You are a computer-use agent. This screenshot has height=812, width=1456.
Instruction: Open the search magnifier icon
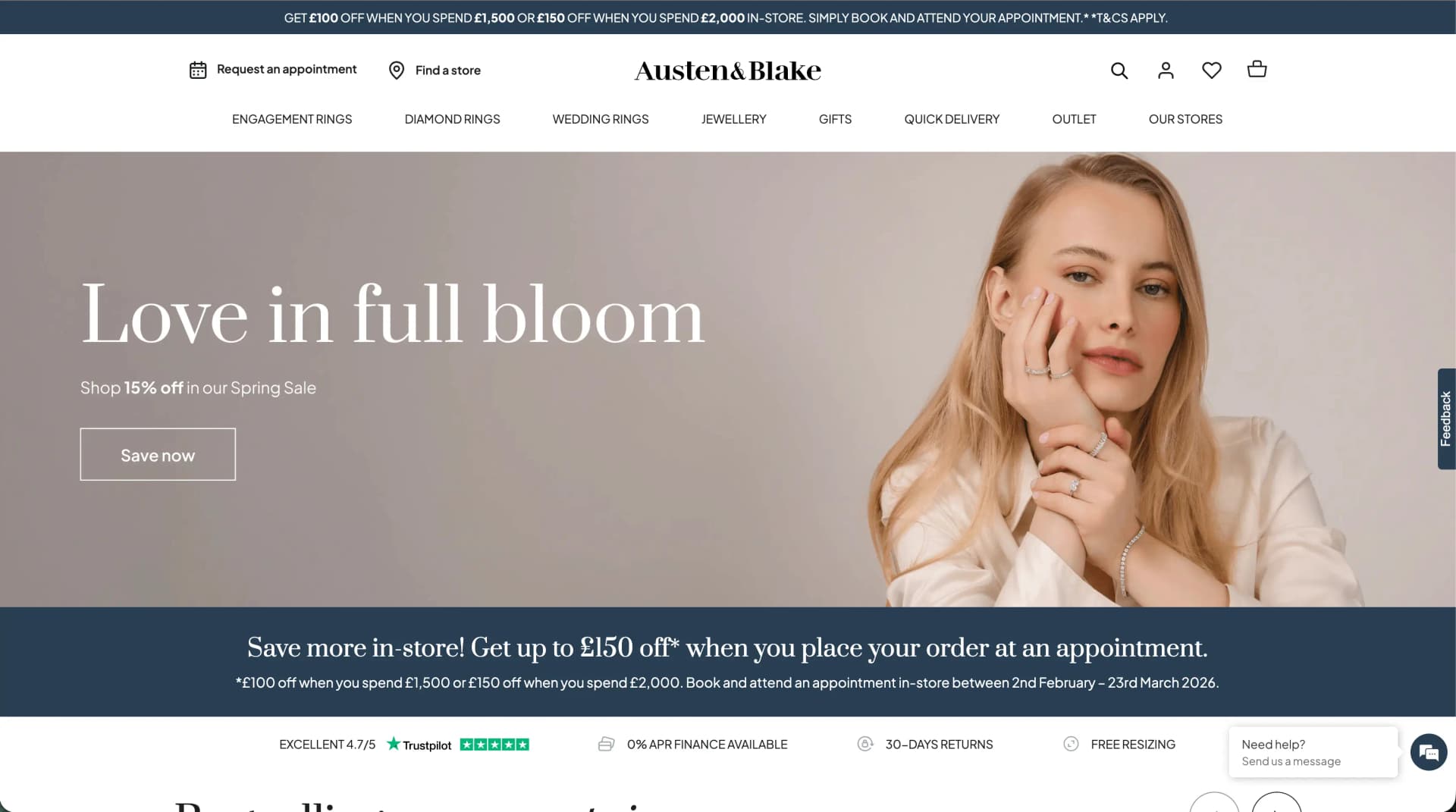(1119, 71)
